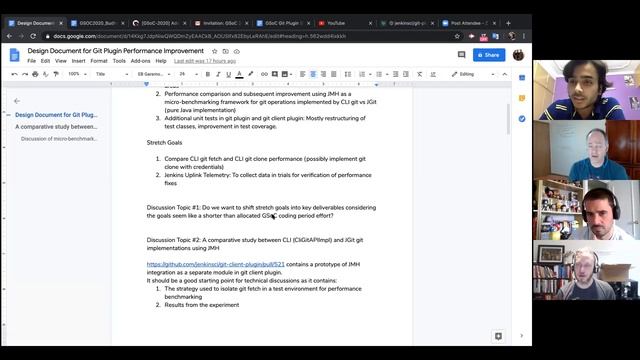640x360 pixels.
Task: Open the zoom level dropdown showing 100%
Action: (77, 74)
